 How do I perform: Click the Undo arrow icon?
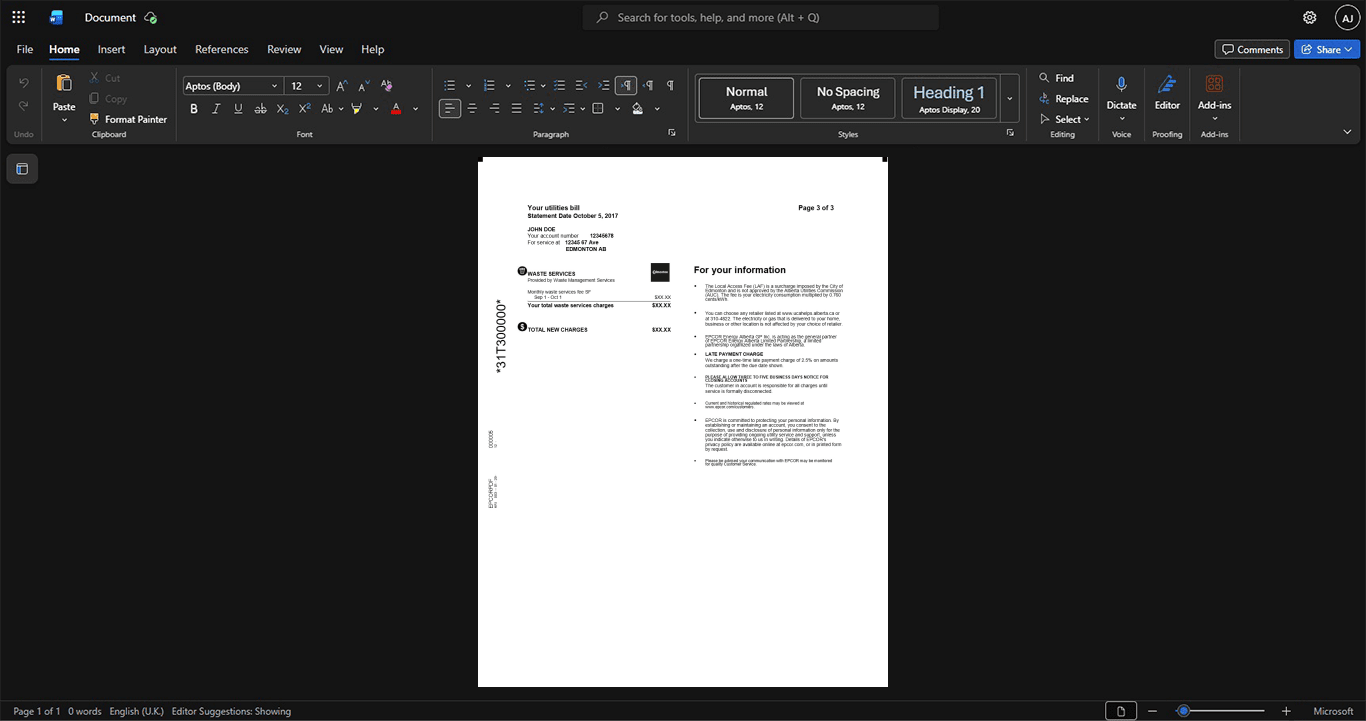pyautogui.click(x=24, y=82)
